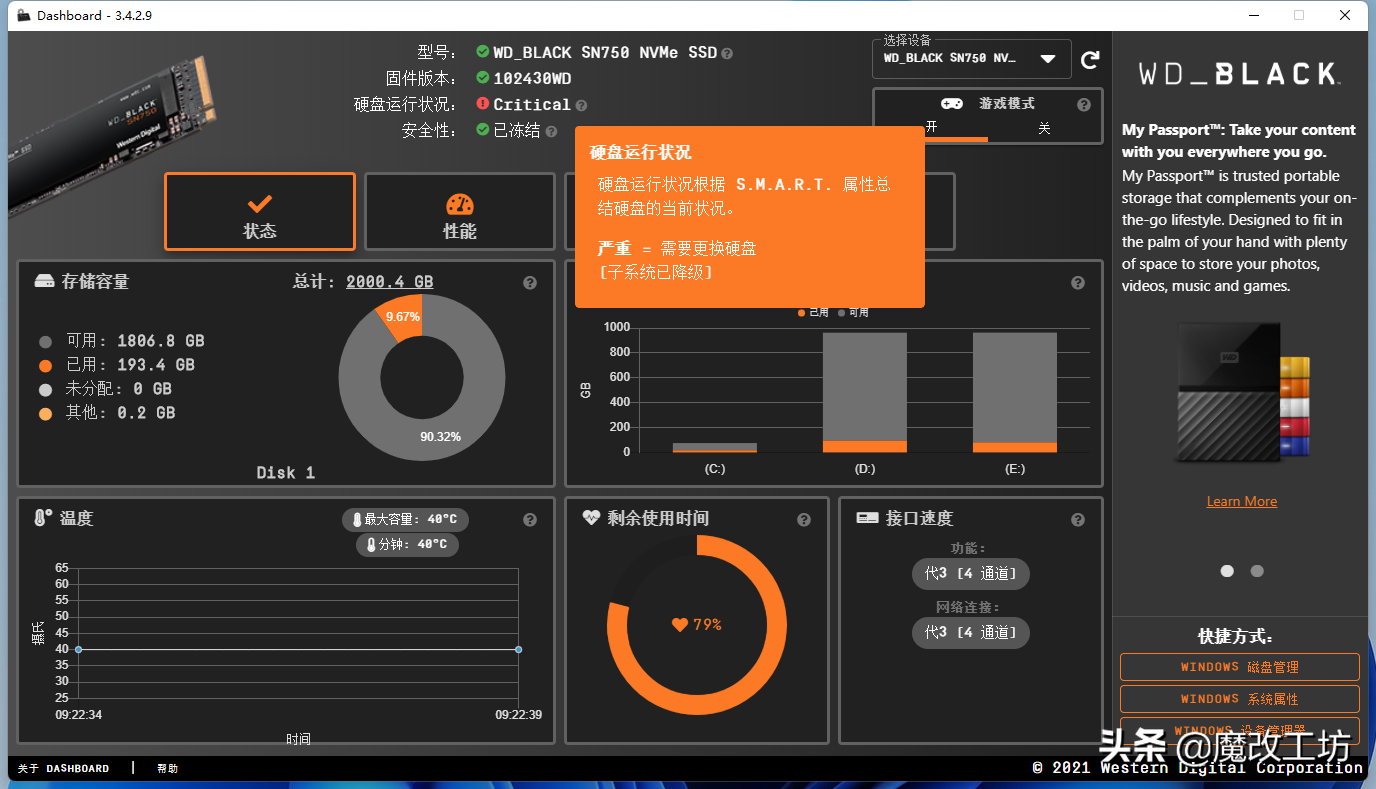1376x789 pixels.
Task: Click the heartbeat icon beside 剩余使用时间
Action: coord(591,518)
